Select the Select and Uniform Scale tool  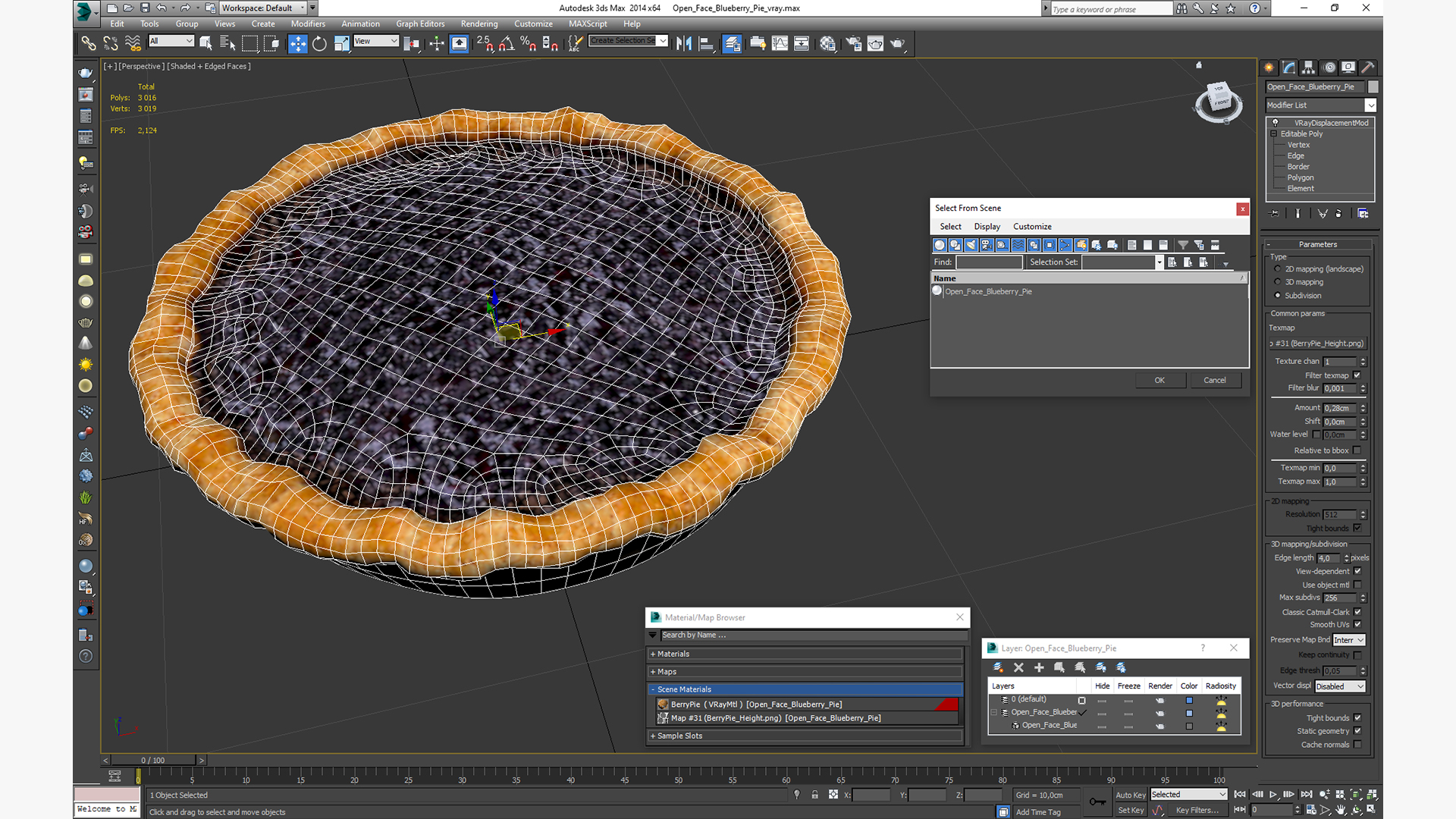(x=341, y=43)
